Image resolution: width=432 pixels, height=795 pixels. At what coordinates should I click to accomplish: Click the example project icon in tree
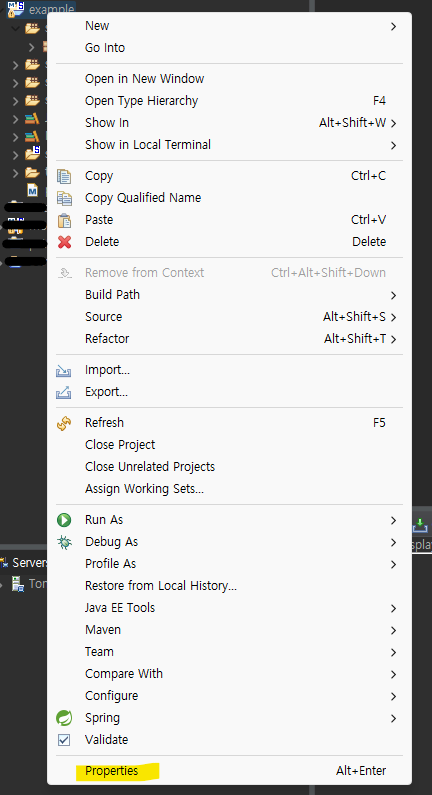(x=16, y=9)
